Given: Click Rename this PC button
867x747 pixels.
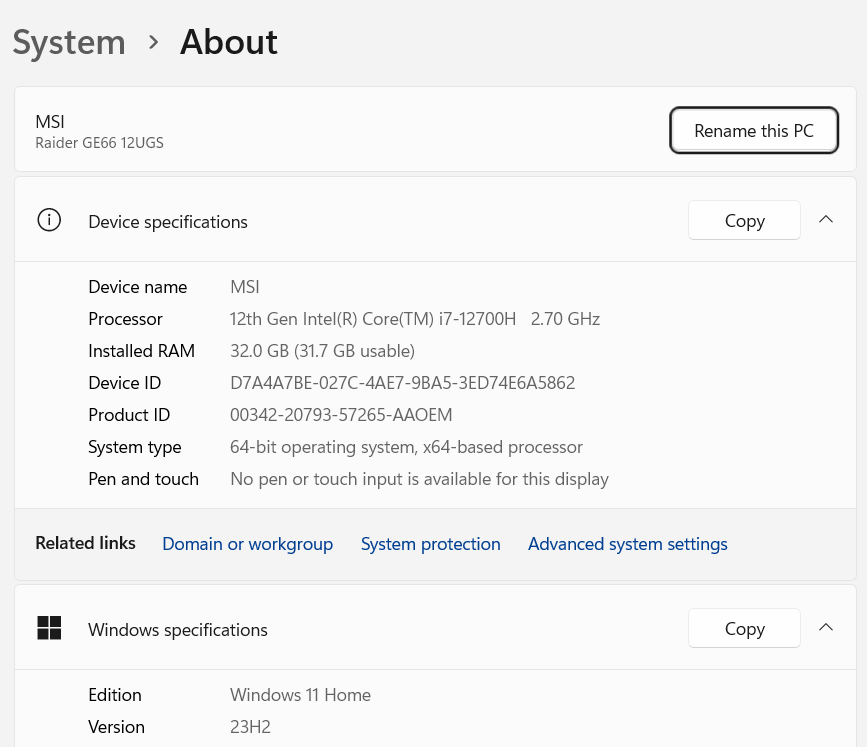Looking at the screenshot, I should 754,130.
